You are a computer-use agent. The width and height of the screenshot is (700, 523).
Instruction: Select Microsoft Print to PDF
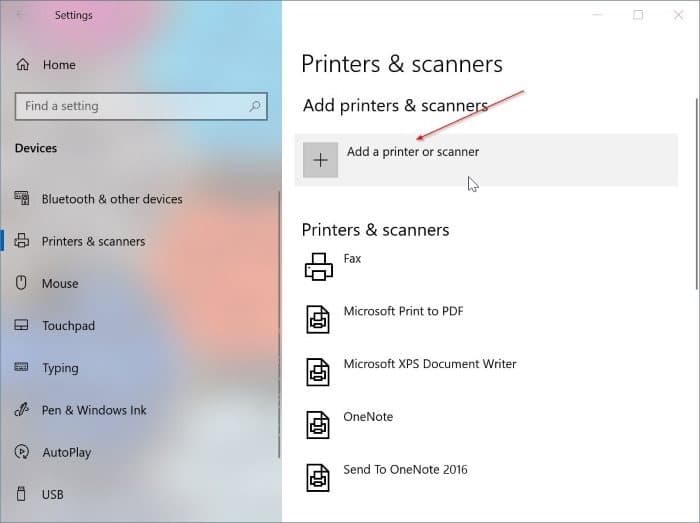404,311
